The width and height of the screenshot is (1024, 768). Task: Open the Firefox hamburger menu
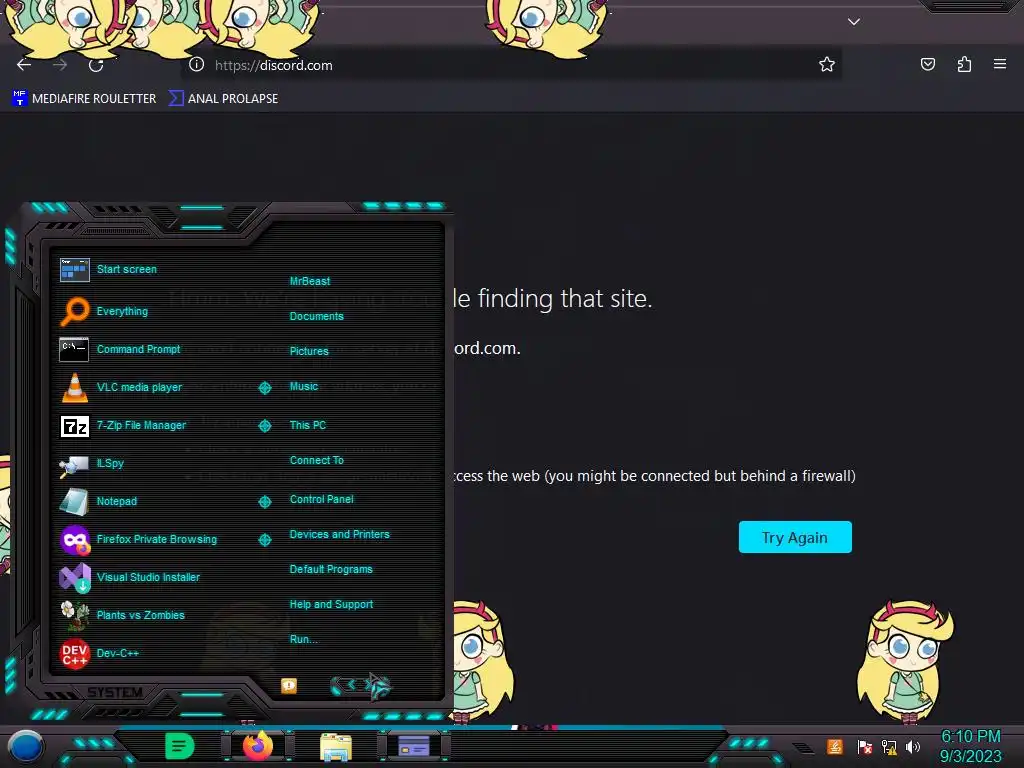pyautogui.click(x=1000, y=64)
